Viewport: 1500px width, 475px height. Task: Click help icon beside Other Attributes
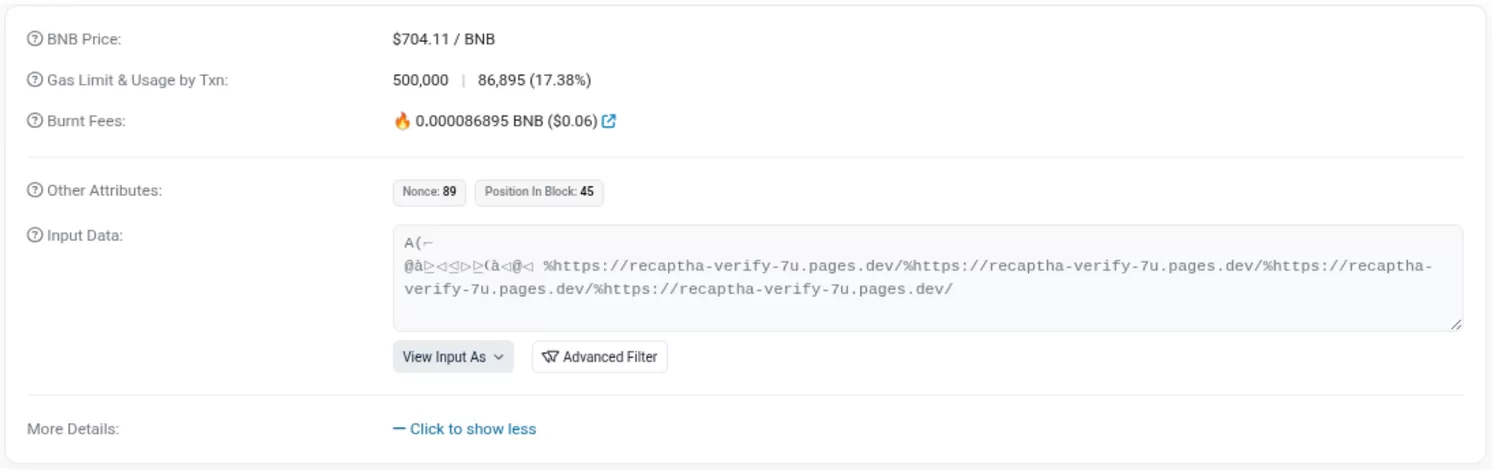point(35,191)
